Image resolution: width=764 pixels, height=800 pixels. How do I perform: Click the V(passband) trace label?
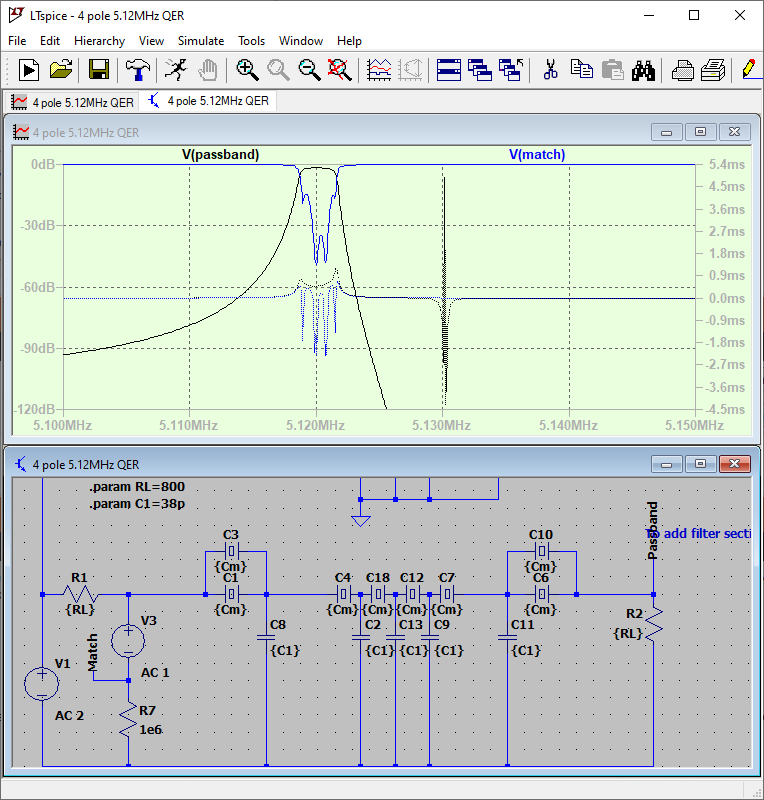pos(220,155)
